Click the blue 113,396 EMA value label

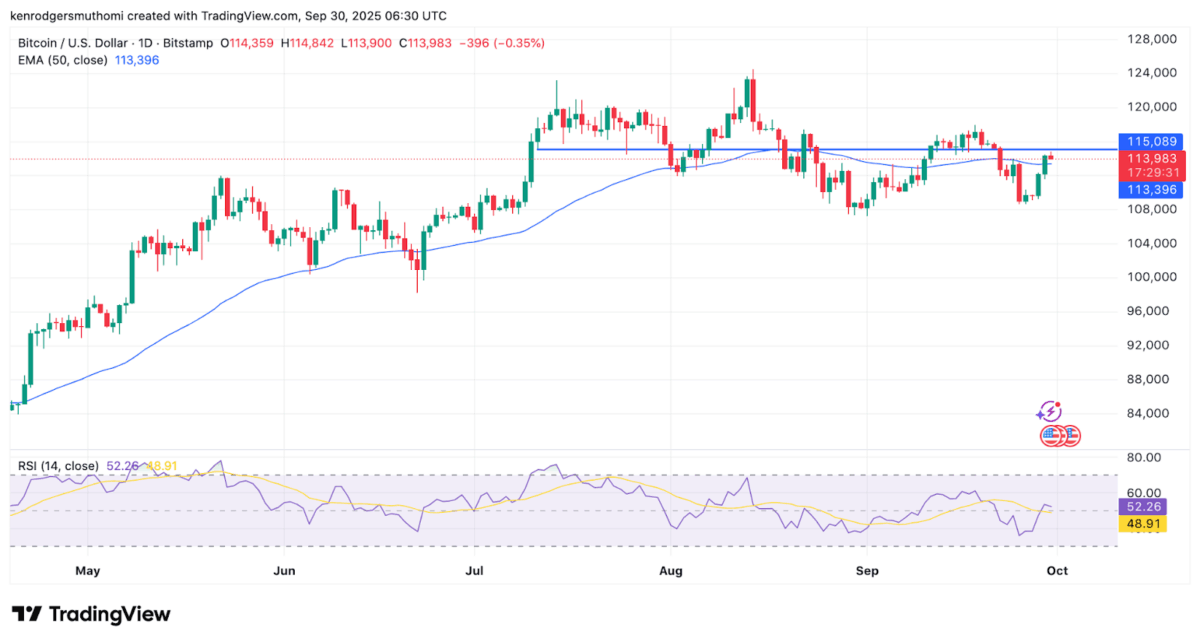1150,189
